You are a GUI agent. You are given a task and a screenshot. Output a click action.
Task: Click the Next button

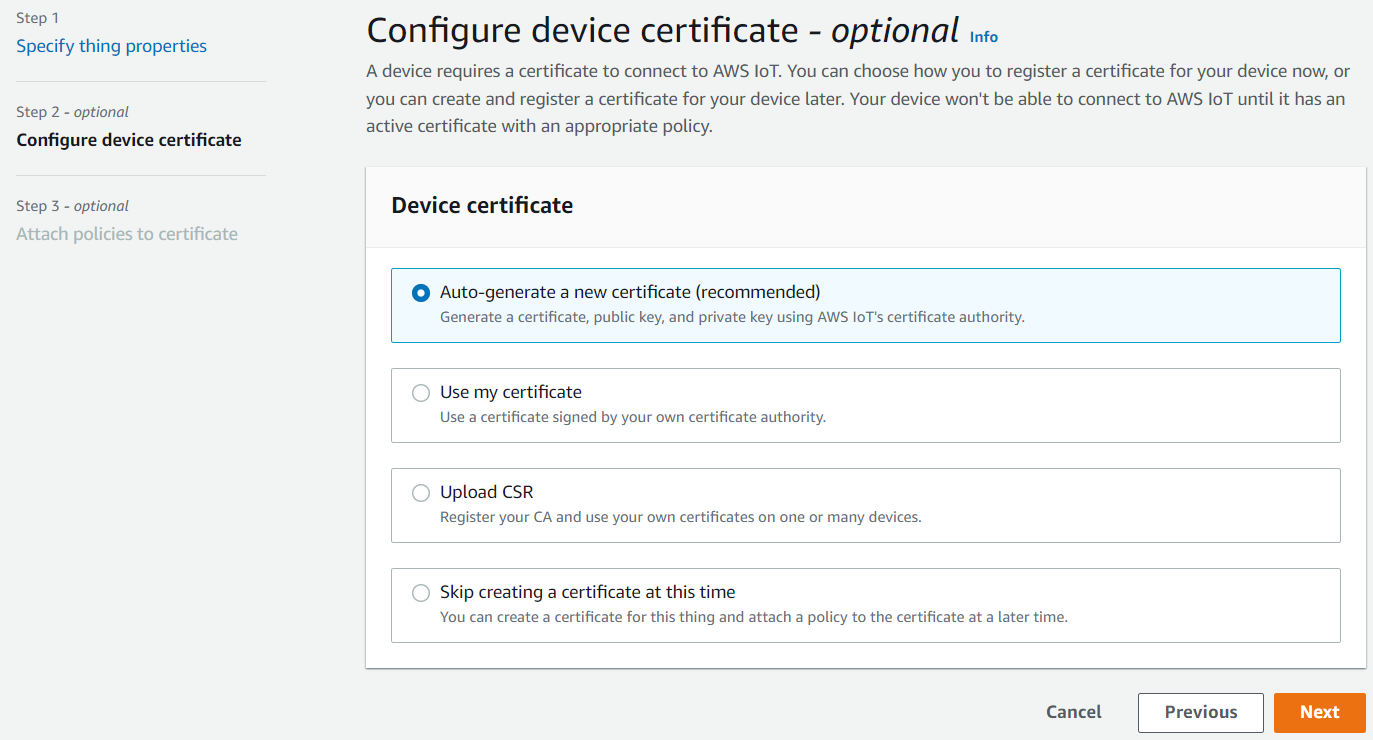tap(1319, 712)
